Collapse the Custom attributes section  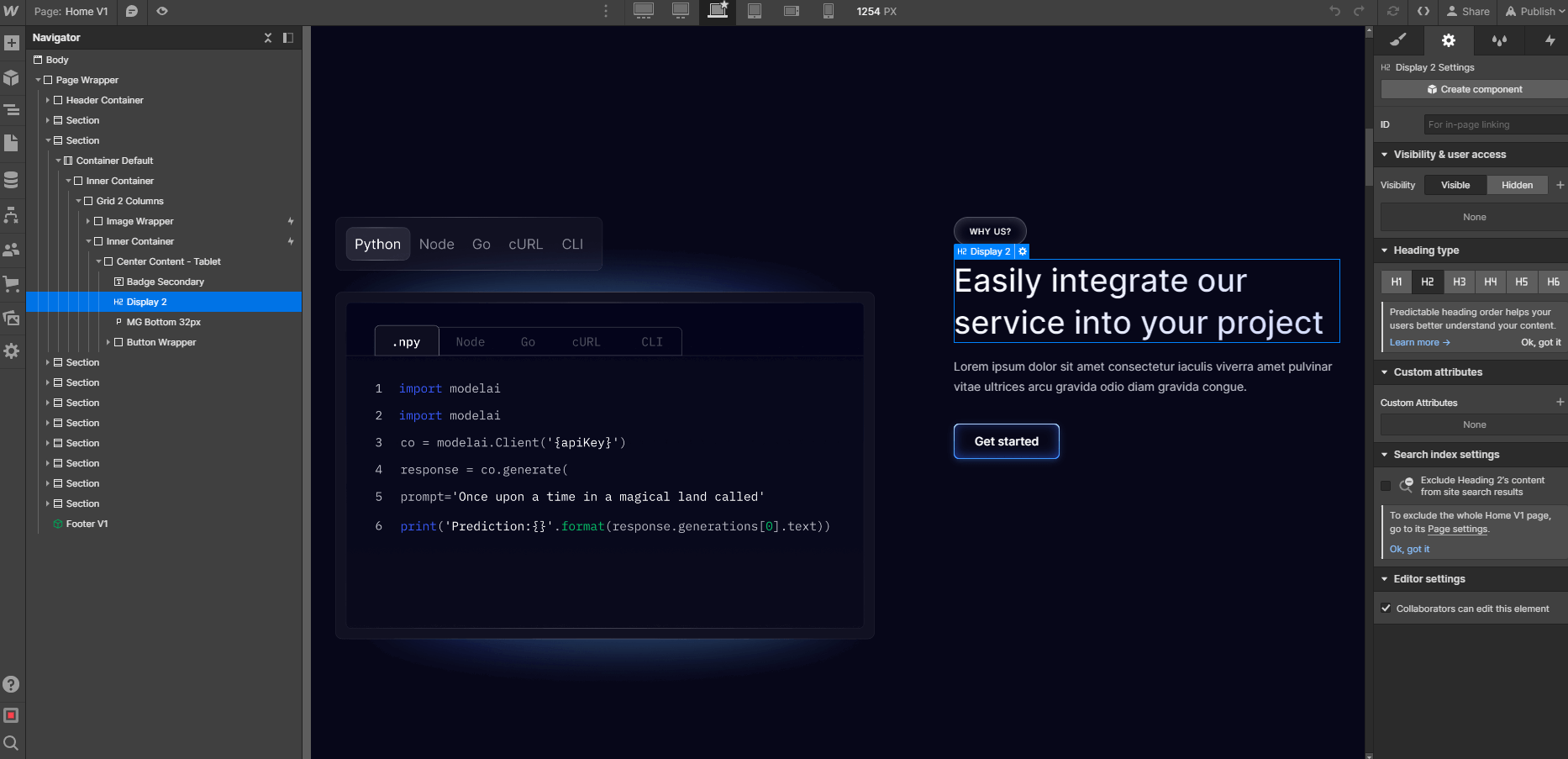tap(1385, 372)
